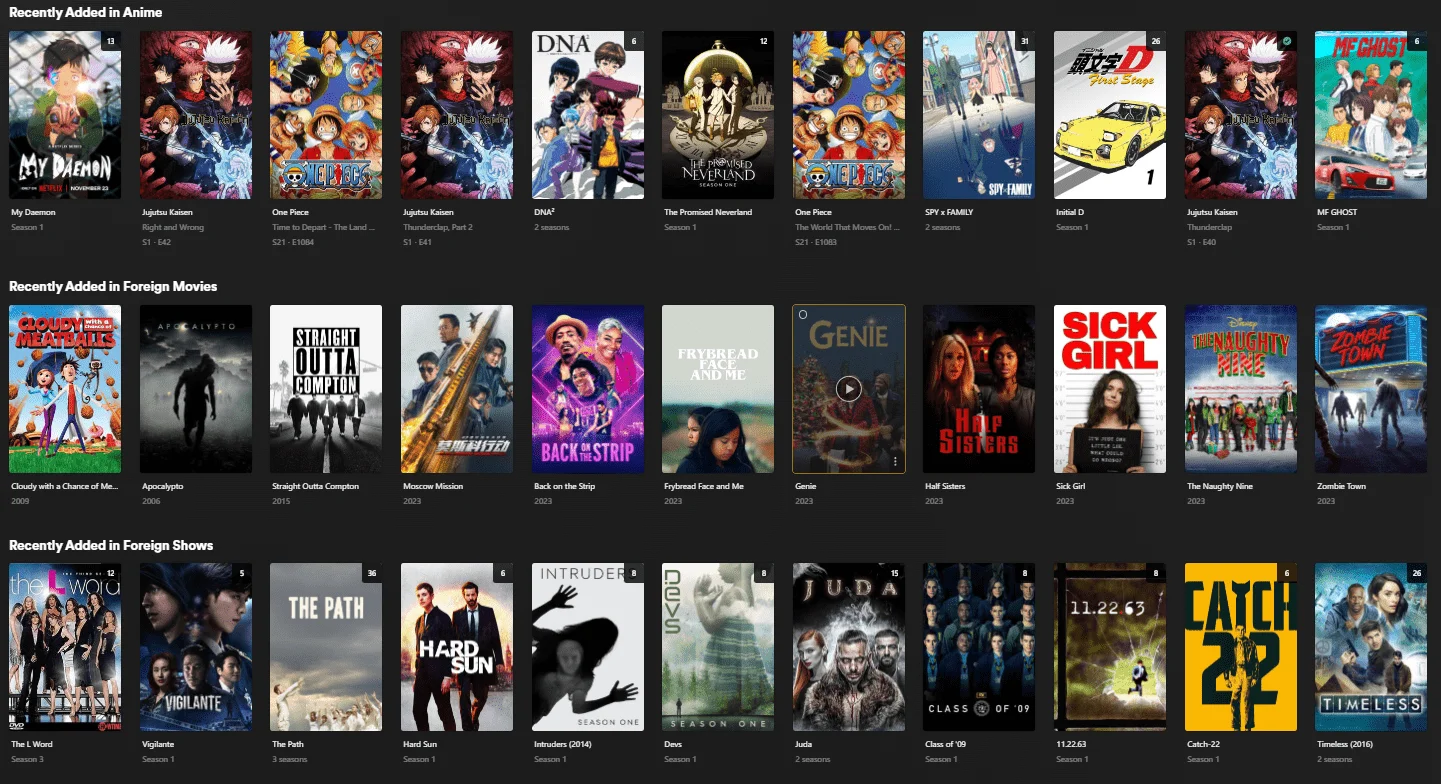Open the SPY x FAMILY poster
Screen dimensions: 1441x784
[x=980, y=115]
